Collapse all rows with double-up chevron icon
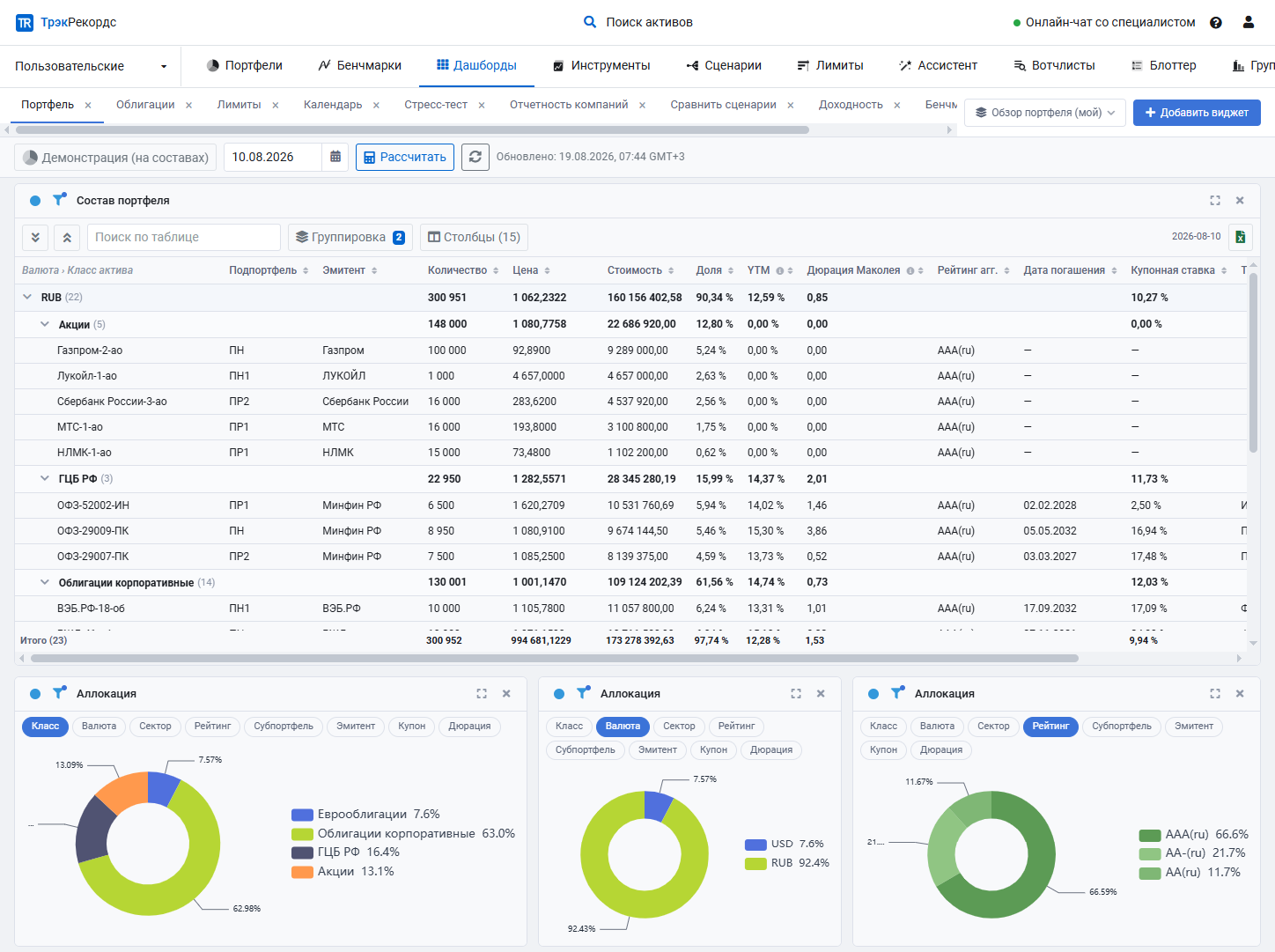The height and width of the screenshot is (952, 1275). click(x=68, y=237)
